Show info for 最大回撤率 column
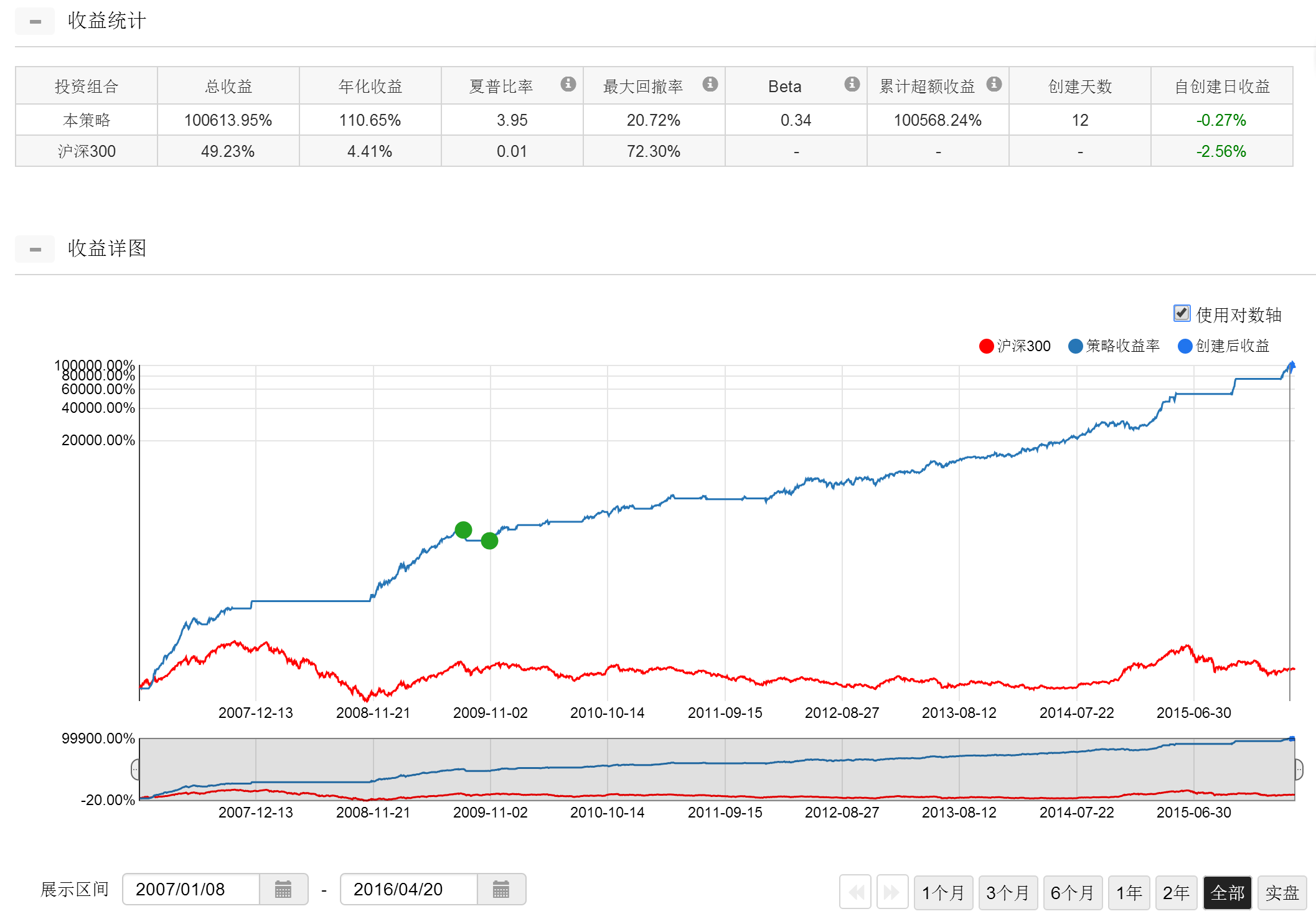This screenshot has height=924, width=1316. click(710, 84)
